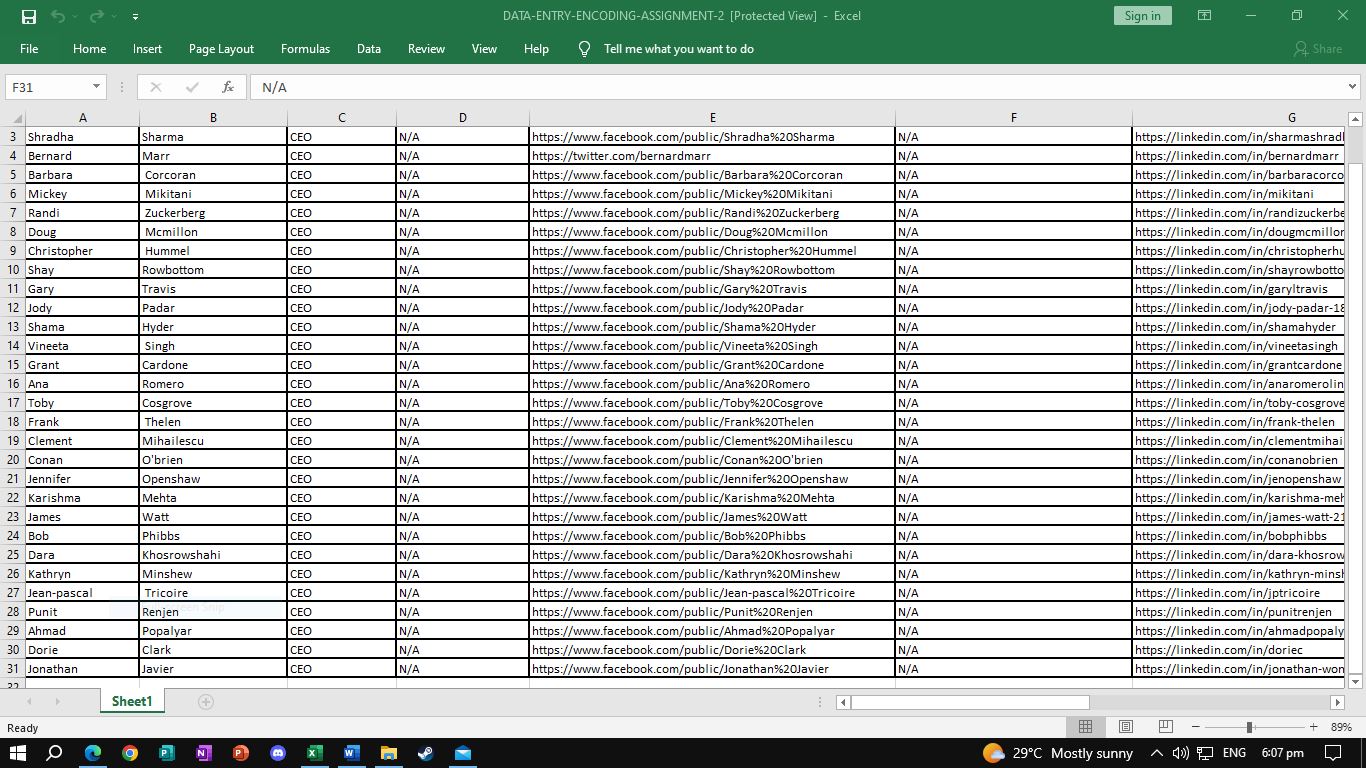
Task: Open the Data tab
Action: click(x=369, y=49)
